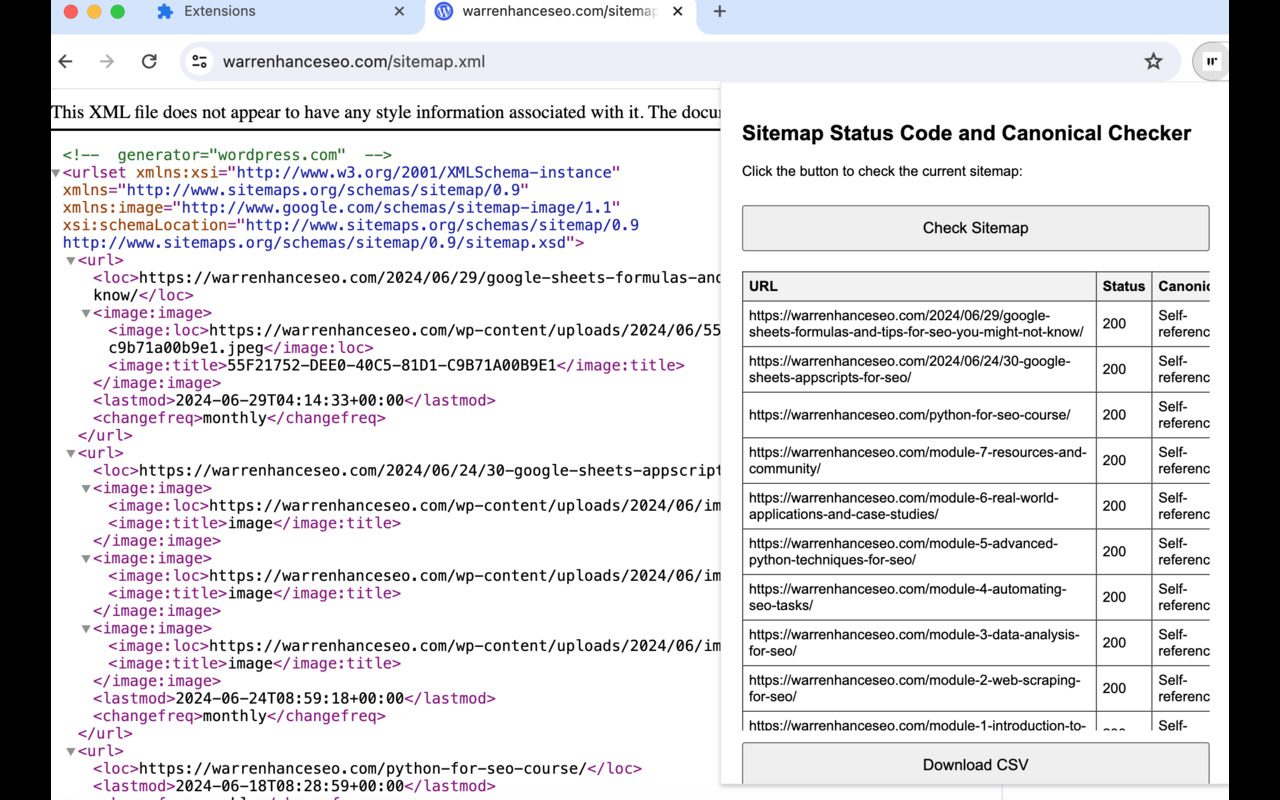
Task: Collapse the second image:image node under the appscripts url
Action: tap(86, 559)
